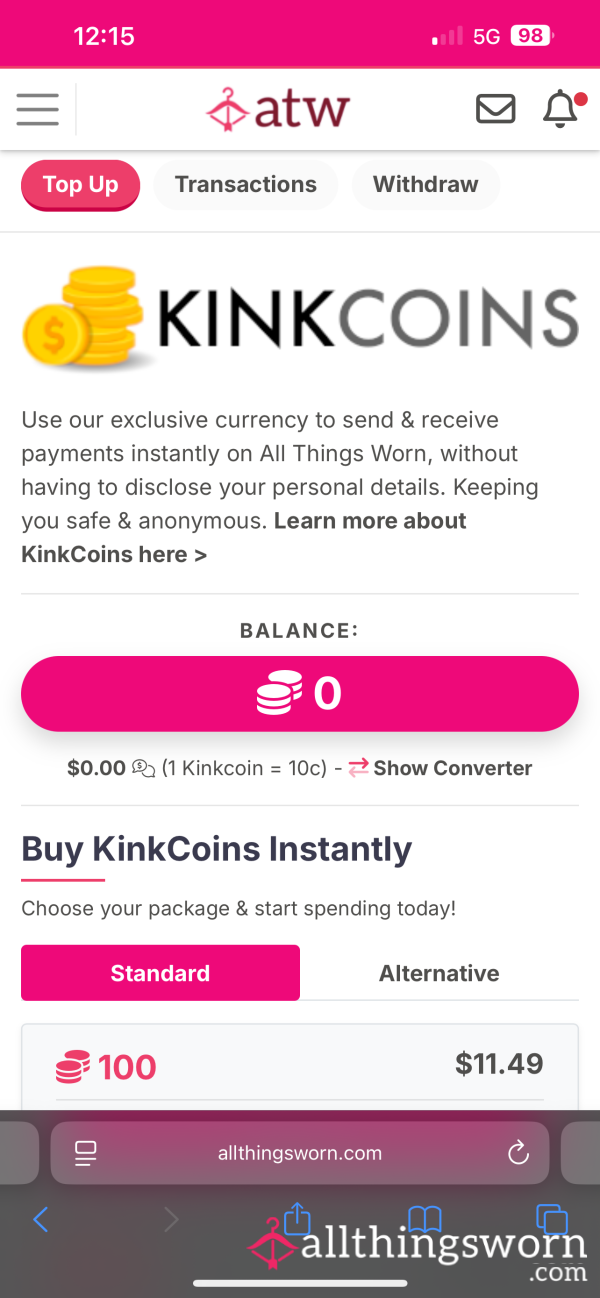Open the Safari tabs overview icon

[552, 1219]
